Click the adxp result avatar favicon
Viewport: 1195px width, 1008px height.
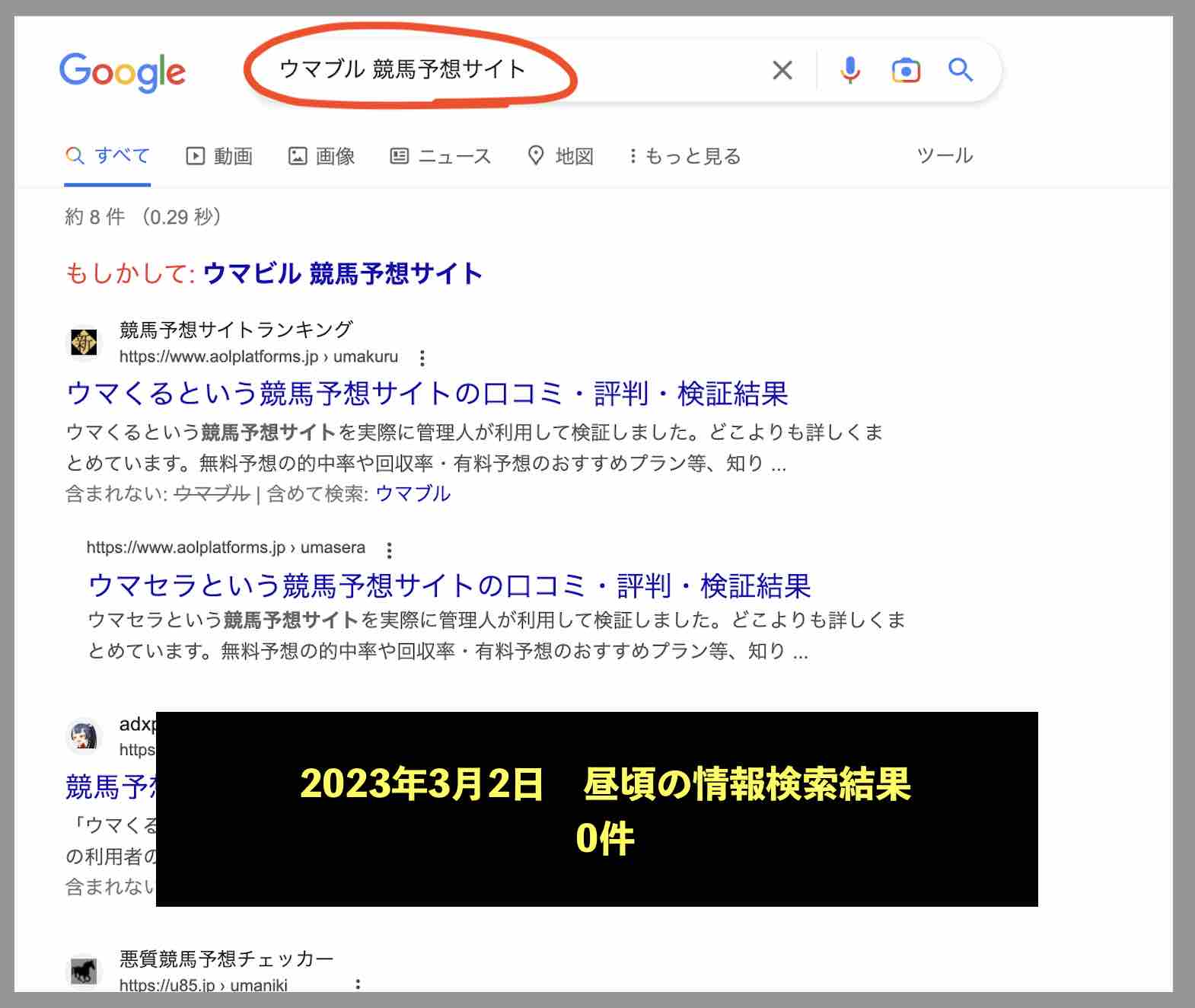pyautogui.click(x=84, y=735)
